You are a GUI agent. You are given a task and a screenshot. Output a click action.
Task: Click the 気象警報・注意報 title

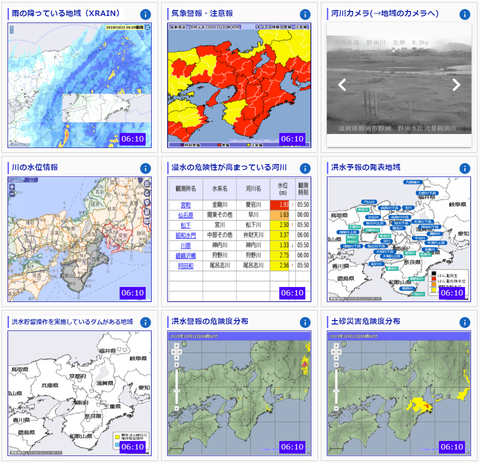coord(202,13)
